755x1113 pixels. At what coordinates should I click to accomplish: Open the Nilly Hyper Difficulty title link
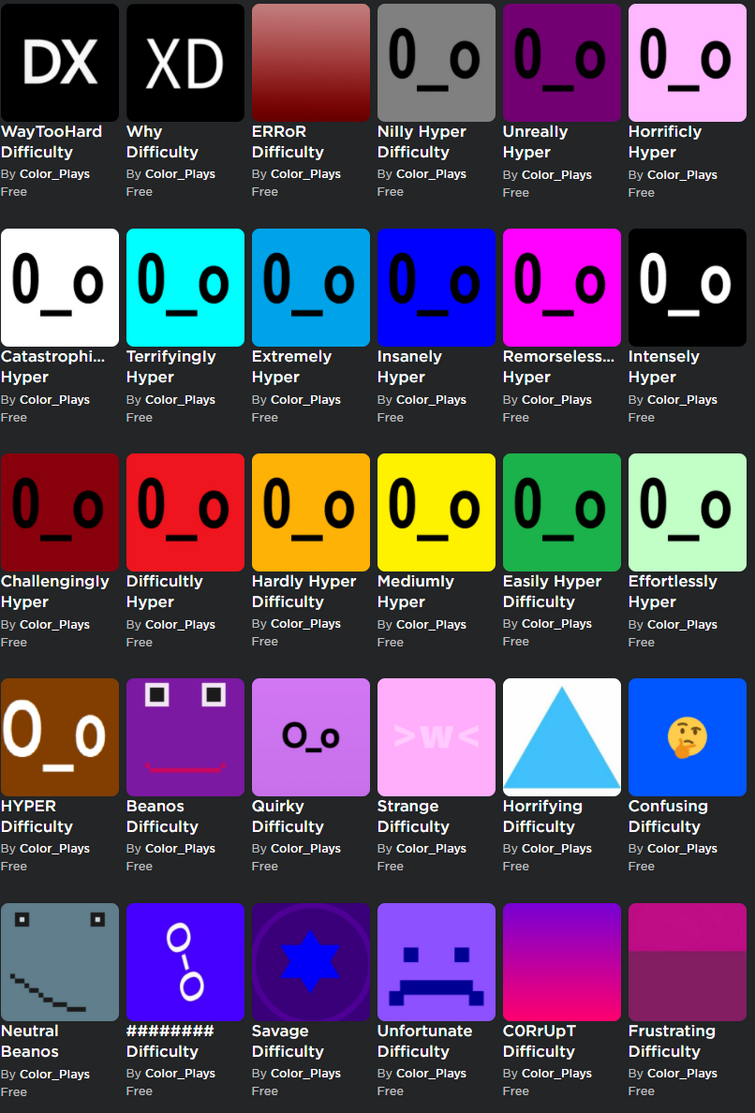pos(421,142)
